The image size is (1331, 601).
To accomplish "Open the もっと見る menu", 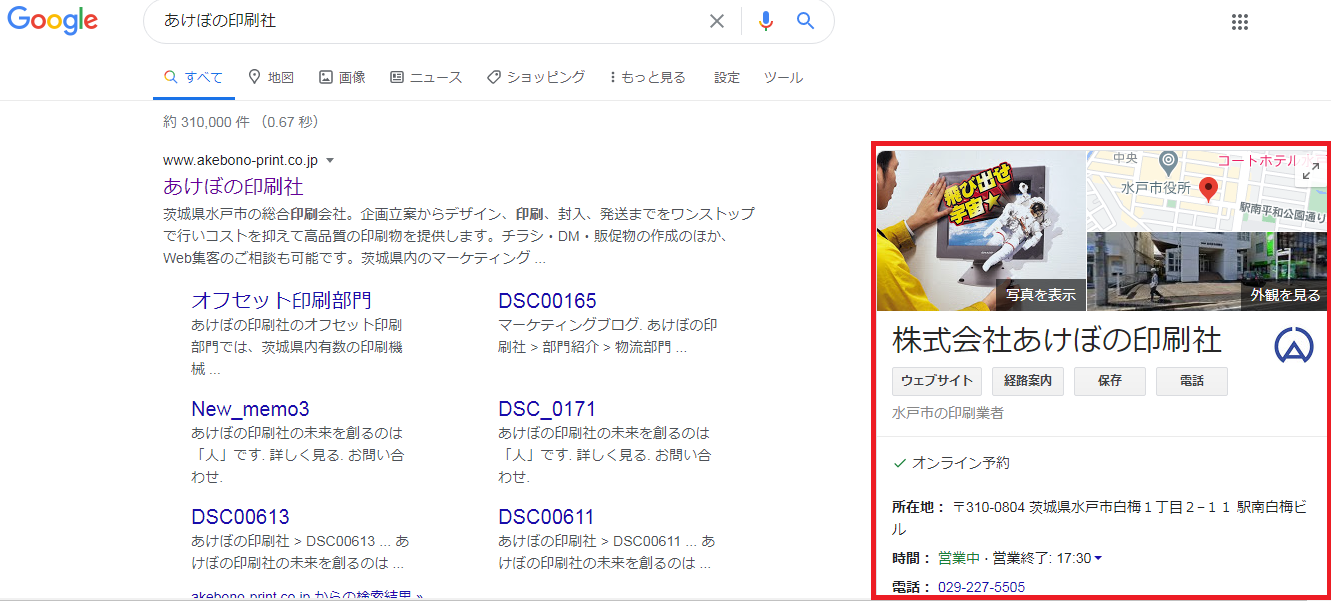I will (647, 77).
